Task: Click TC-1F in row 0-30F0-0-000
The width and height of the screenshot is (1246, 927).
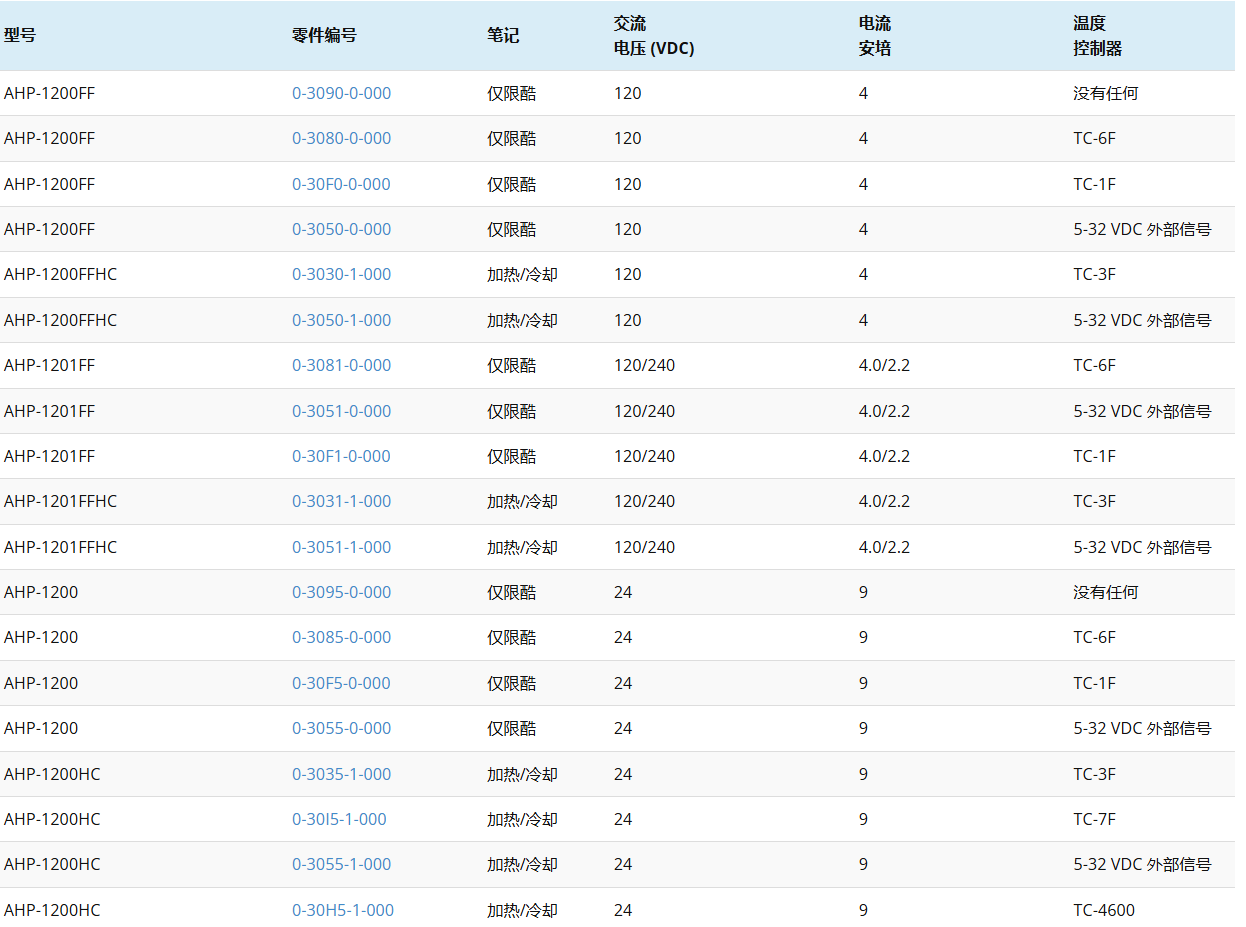Action: [1095, 184]
